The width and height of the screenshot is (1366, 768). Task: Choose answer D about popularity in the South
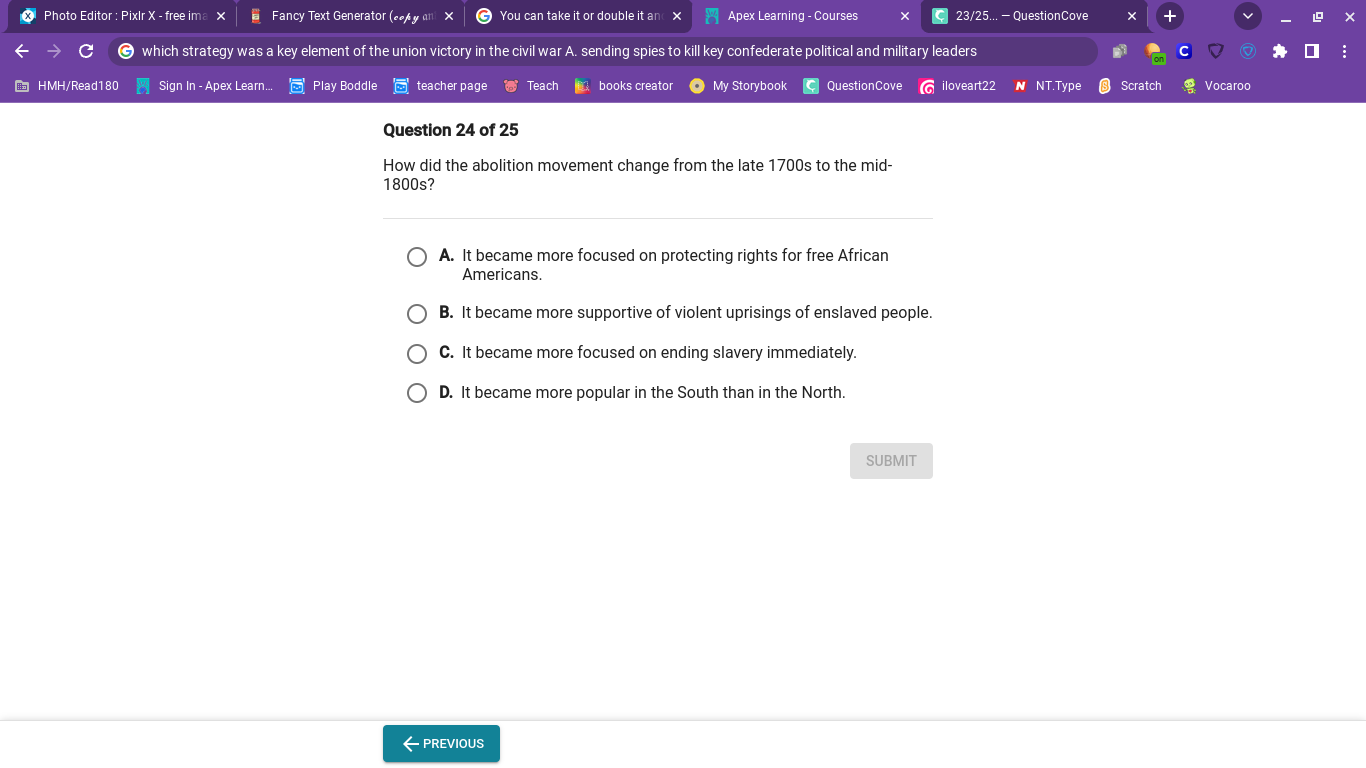[x=417, y=394]
